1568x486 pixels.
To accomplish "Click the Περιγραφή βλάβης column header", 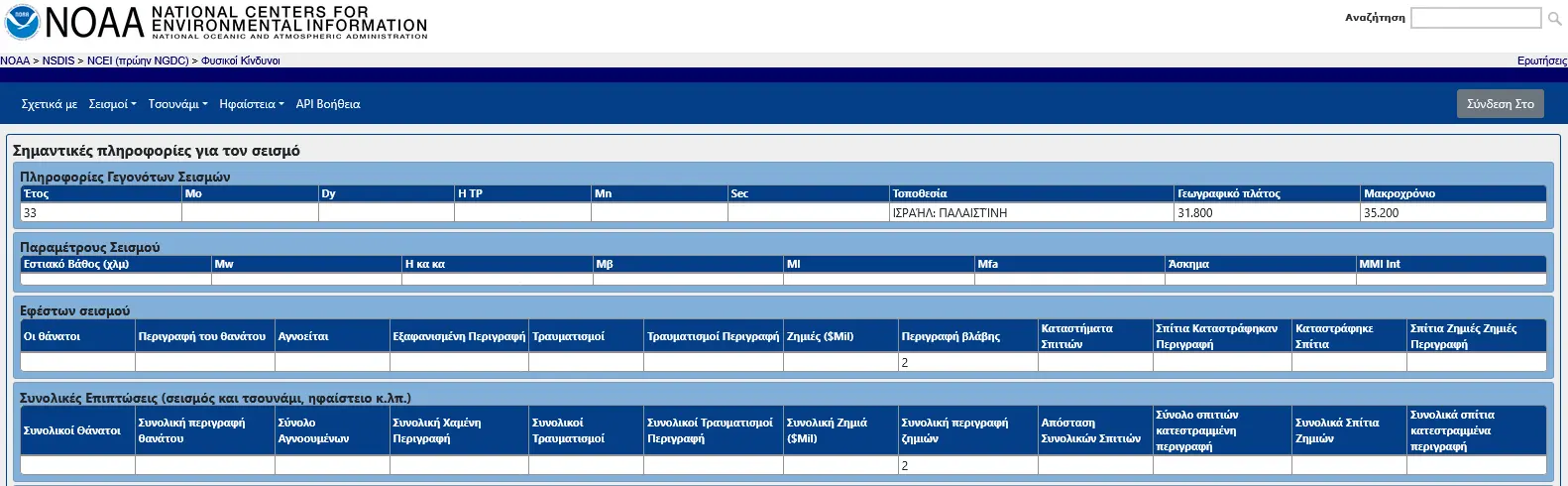I will point(951,336).
